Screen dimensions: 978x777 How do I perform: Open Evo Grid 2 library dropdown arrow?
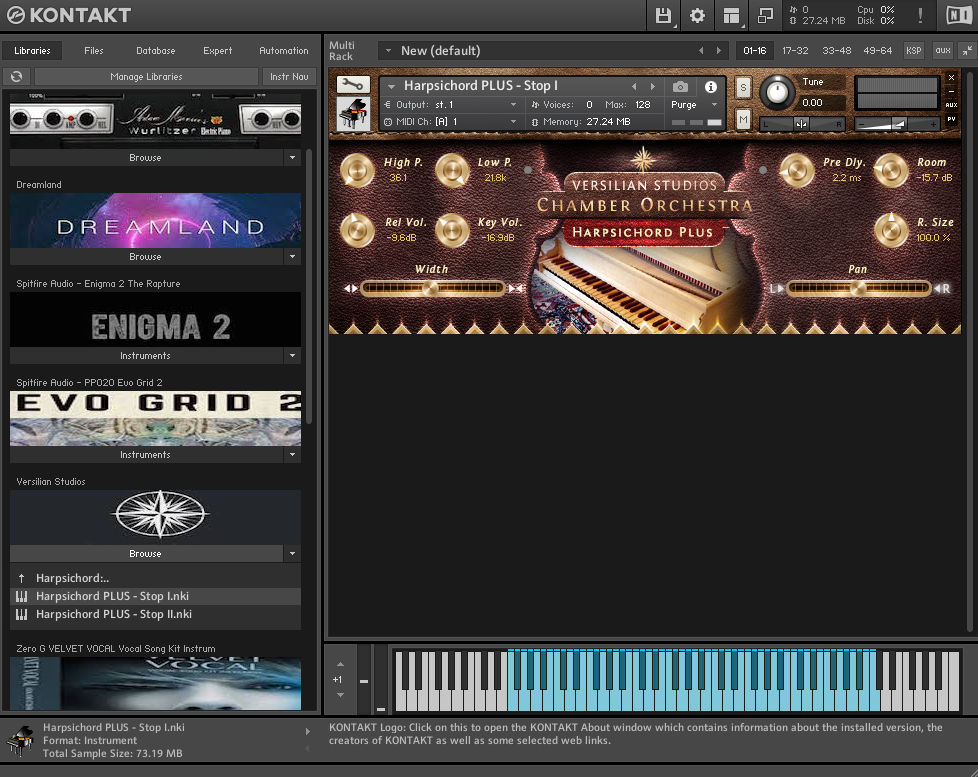[x=293, y=455]
